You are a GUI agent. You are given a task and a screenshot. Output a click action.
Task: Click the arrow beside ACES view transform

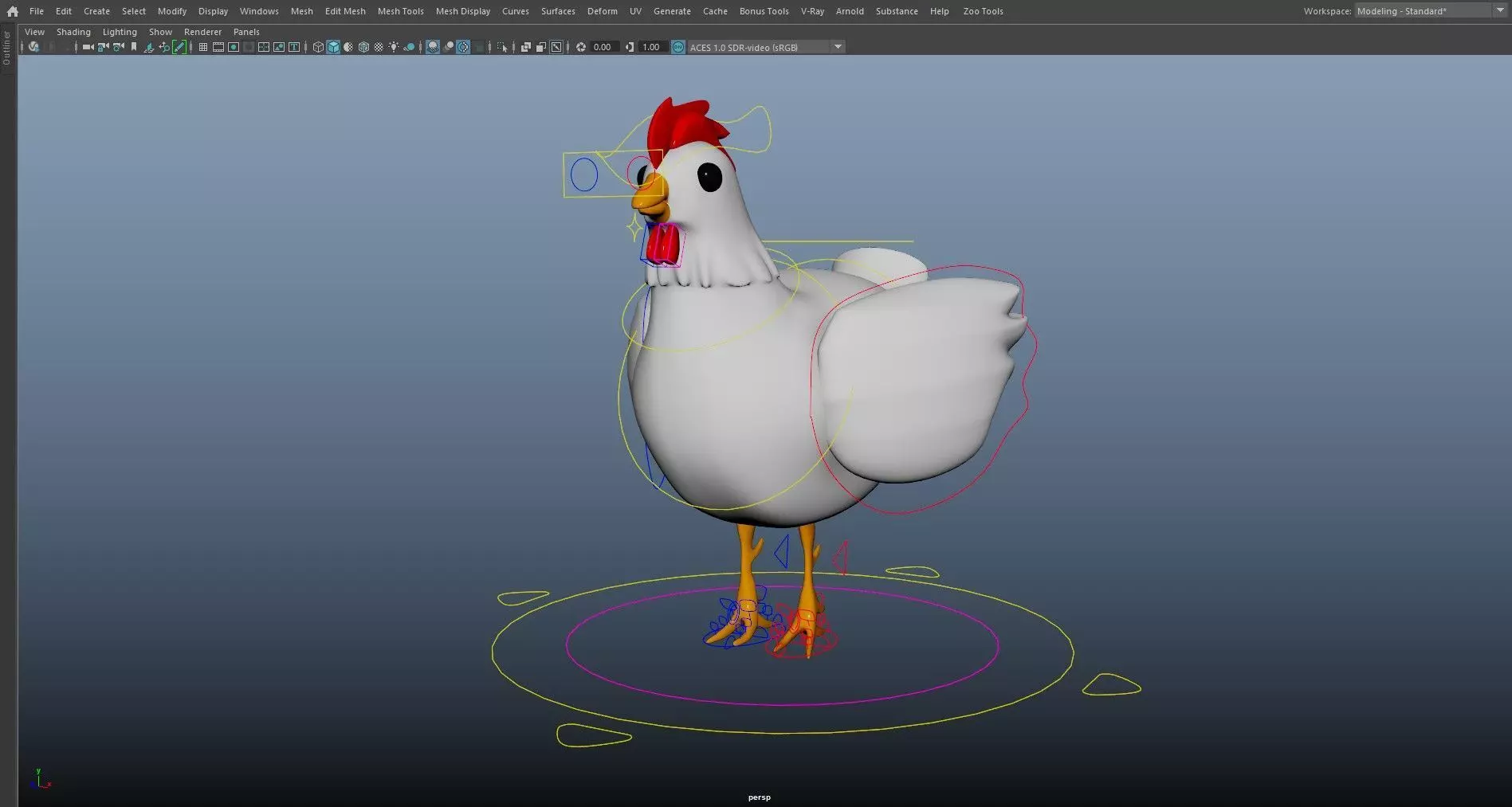[x=838, y=47]
